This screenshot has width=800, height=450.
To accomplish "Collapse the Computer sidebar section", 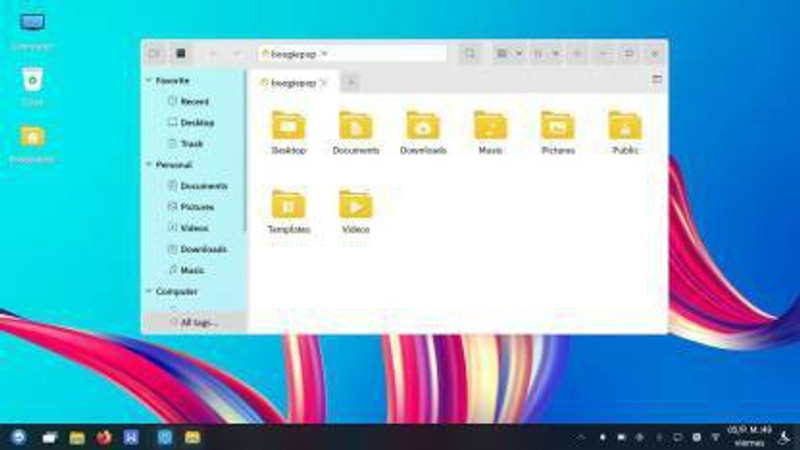I will (x=149, y=291).
